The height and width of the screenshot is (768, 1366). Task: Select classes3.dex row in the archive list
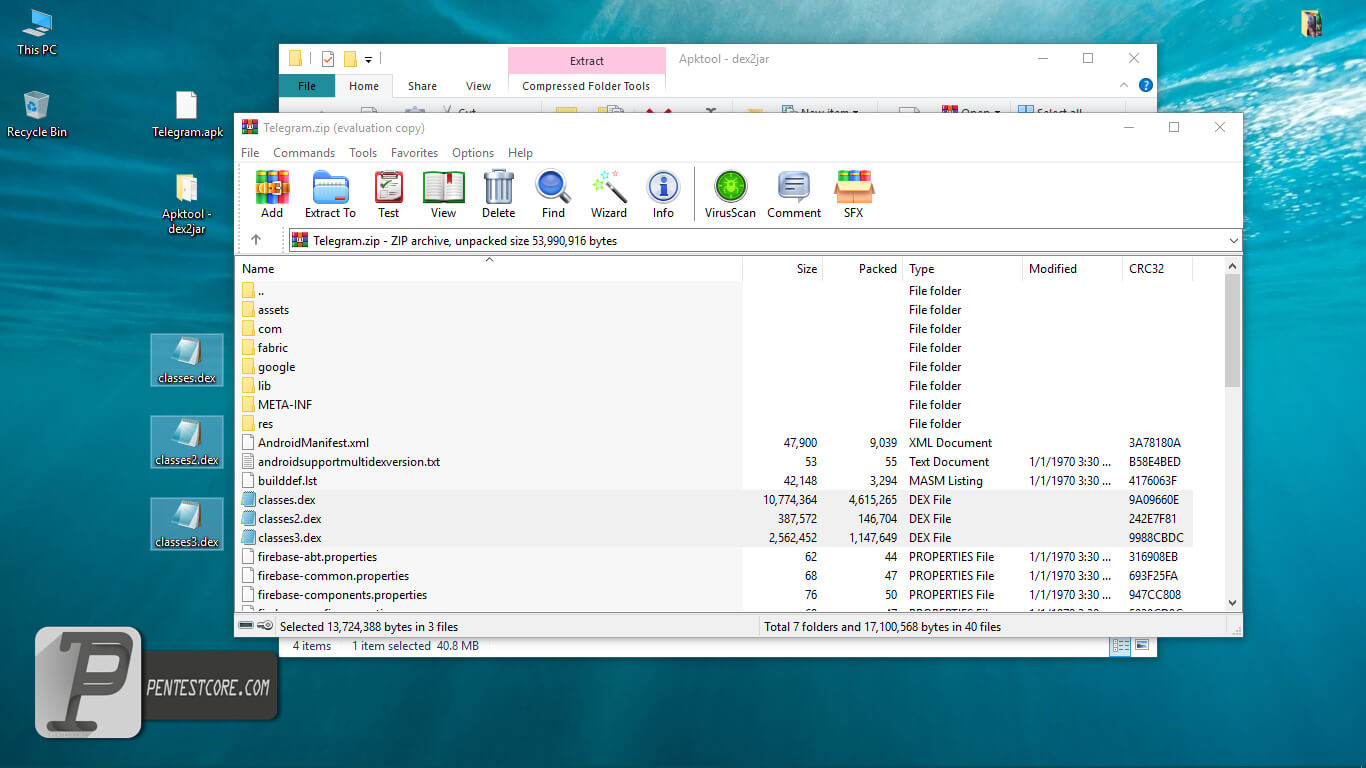(x=714, y=538)
